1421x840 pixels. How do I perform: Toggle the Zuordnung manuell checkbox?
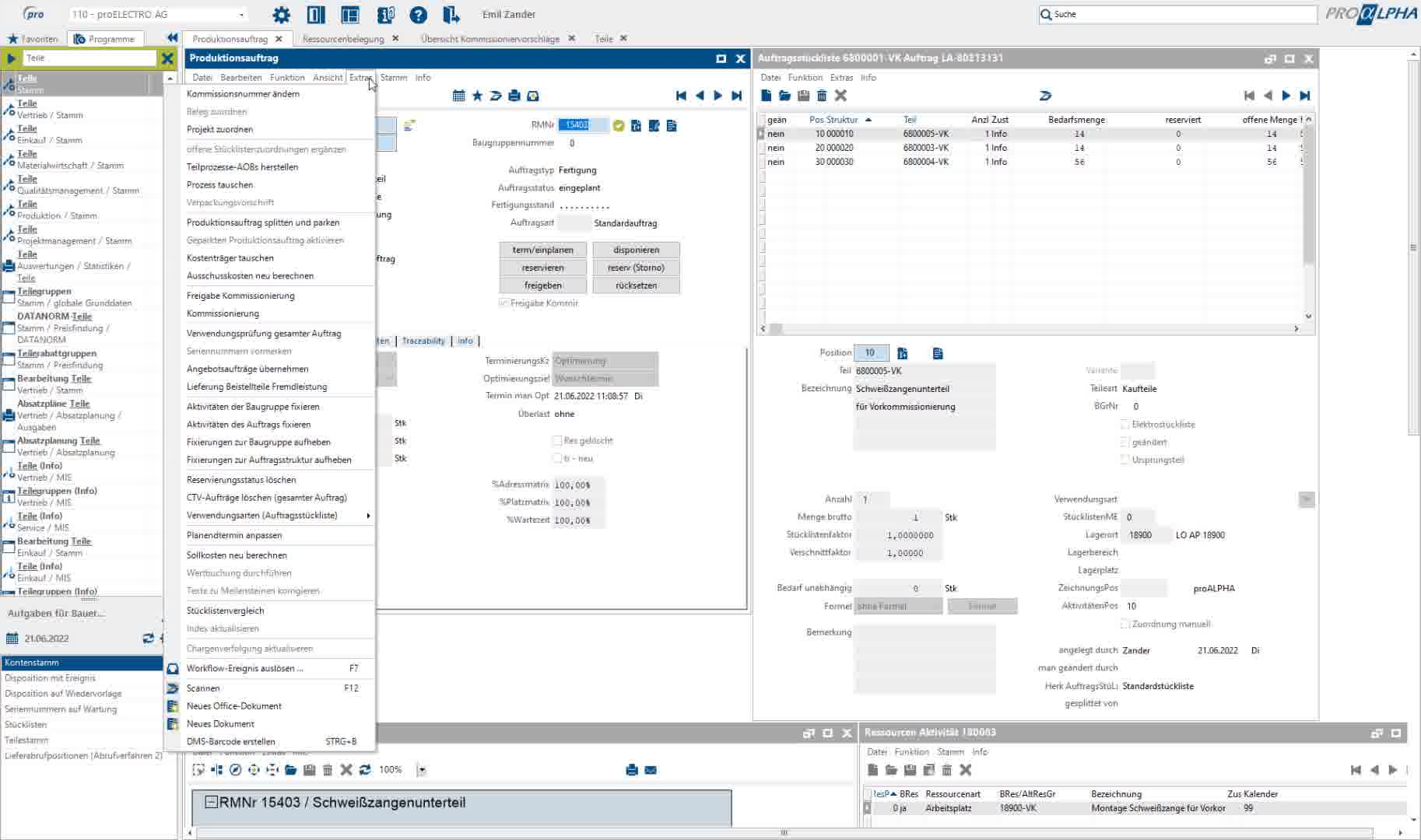pyautogui.click(x=1125, y=624)
